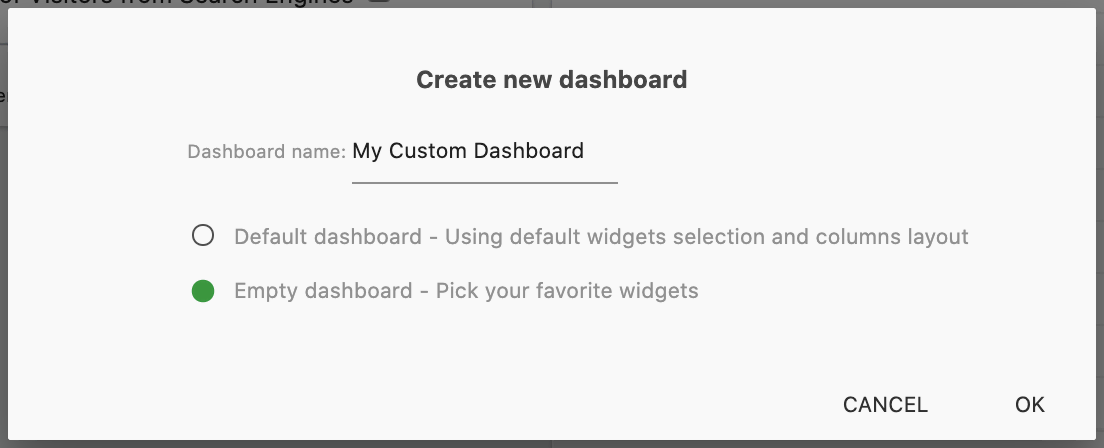1104x448 pixels.
Task: Click the "Default dashboard" option label text
Action: 328,237
